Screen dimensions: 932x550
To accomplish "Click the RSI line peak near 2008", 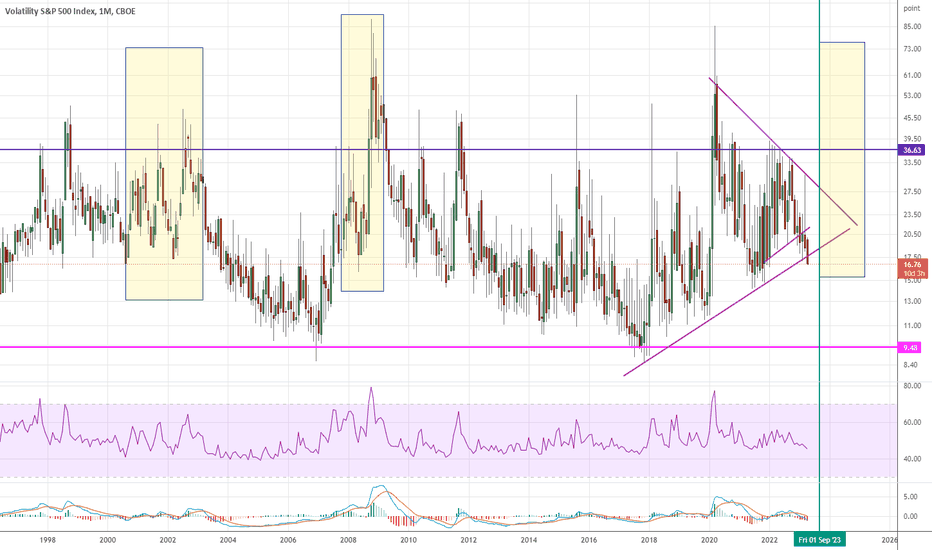I will click(371, 389).
